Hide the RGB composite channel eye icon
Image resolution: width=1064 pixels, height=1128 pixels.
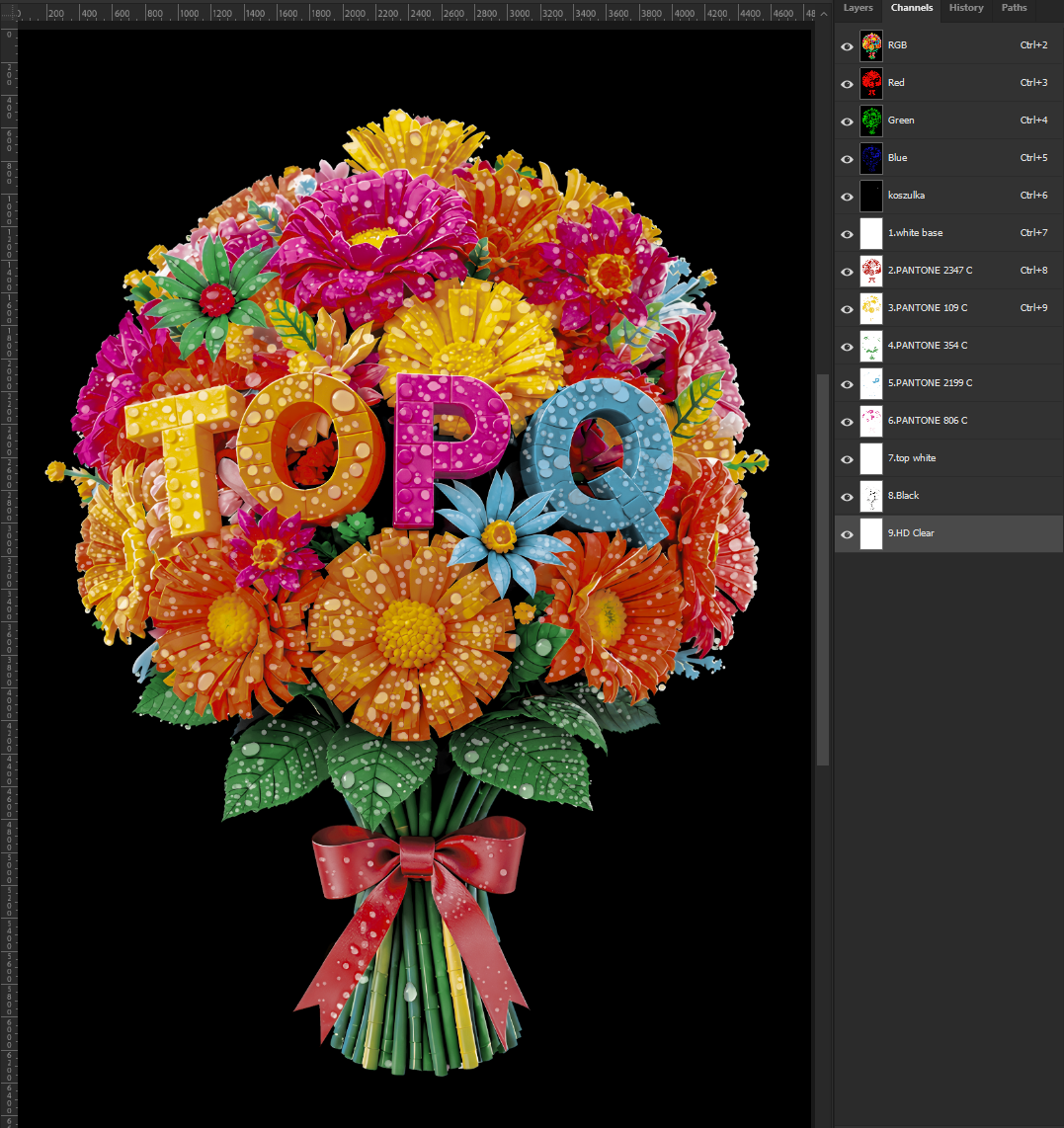(847, 46)
